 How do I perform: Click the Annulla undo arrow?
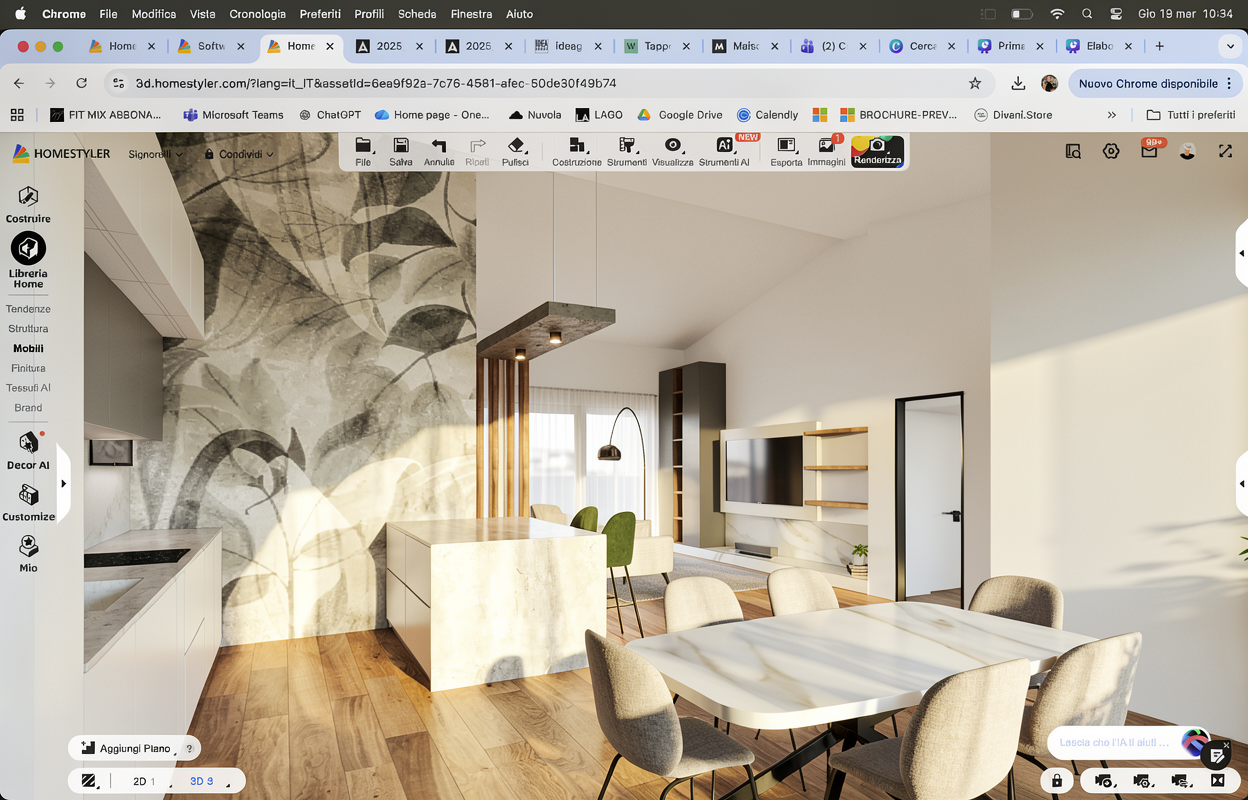438,151
